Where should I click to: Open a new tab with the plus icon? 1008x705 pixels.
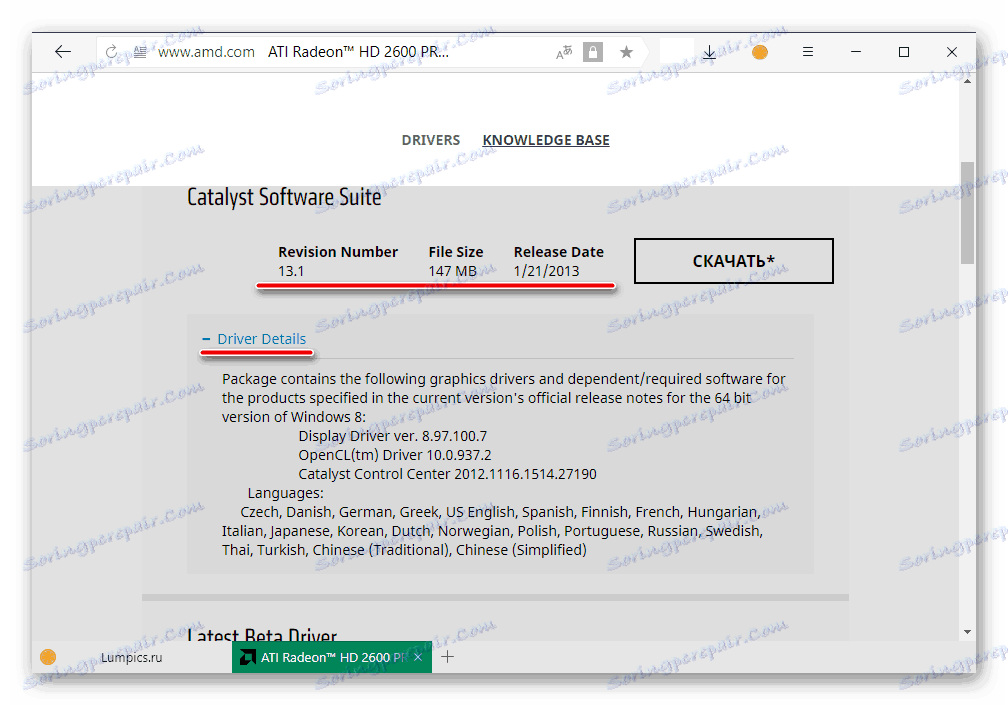tap(447, 657)
